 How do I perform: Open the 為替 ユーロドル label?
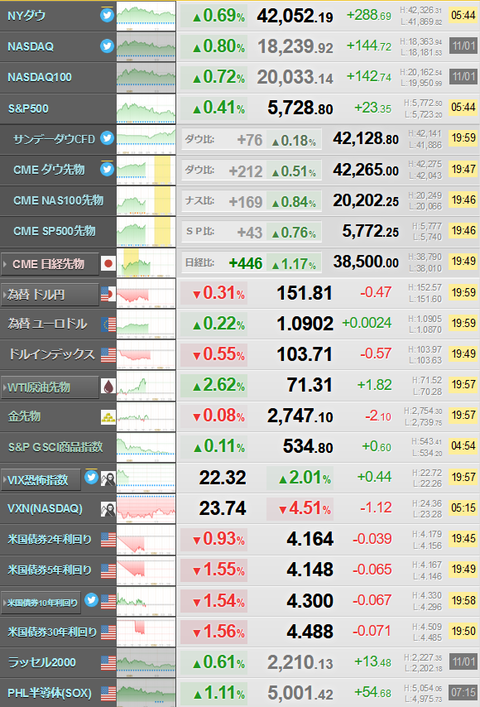[x=47, y=324]
